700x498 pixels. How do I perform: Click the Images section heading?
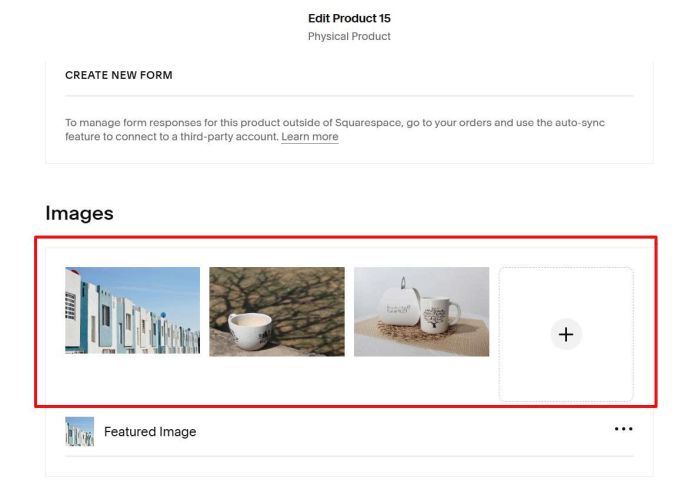79,213
